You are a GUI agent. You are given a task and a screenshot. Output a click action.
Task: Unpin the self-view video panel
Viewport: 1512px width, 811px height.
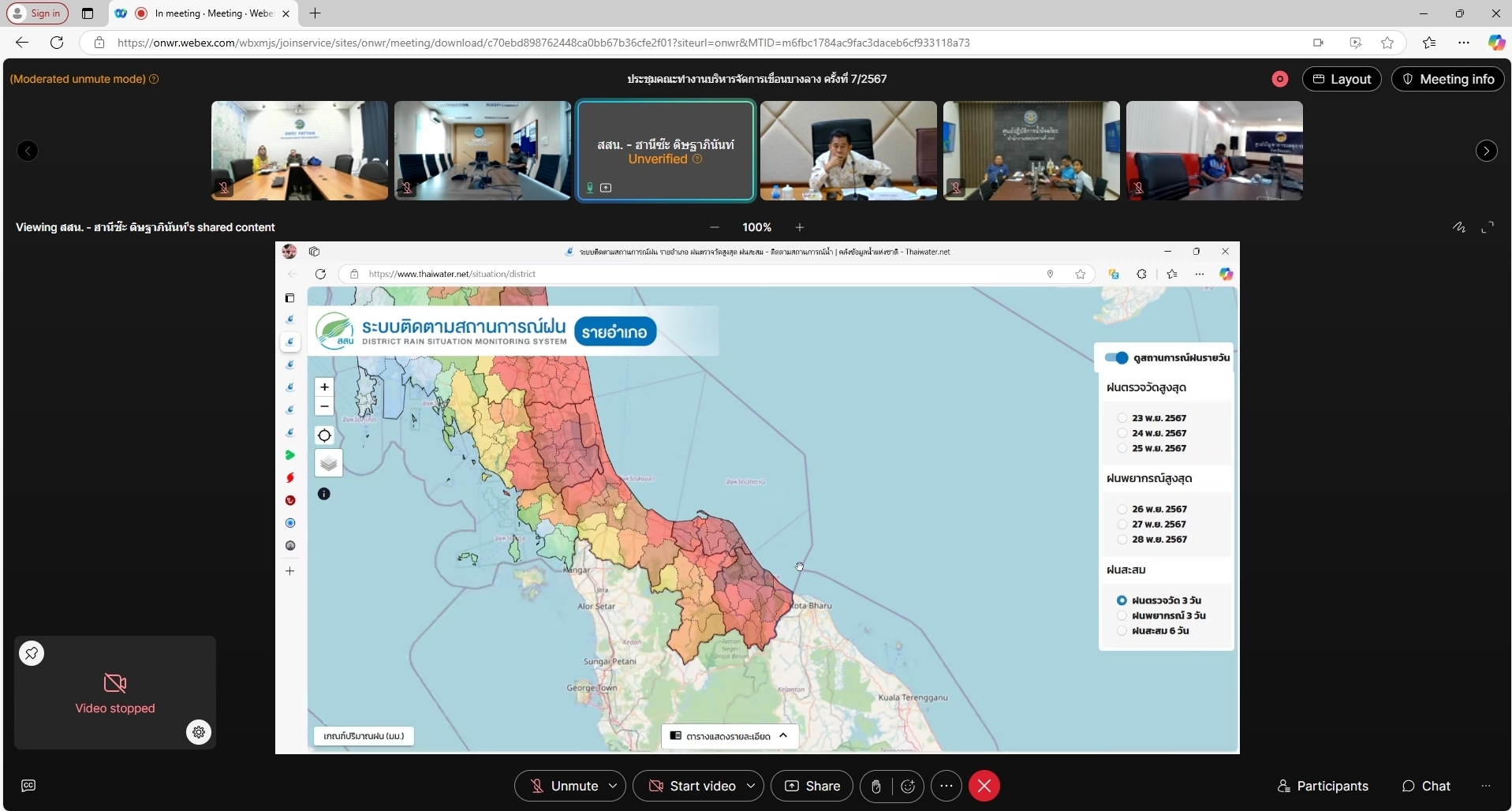tap(32, 653)
